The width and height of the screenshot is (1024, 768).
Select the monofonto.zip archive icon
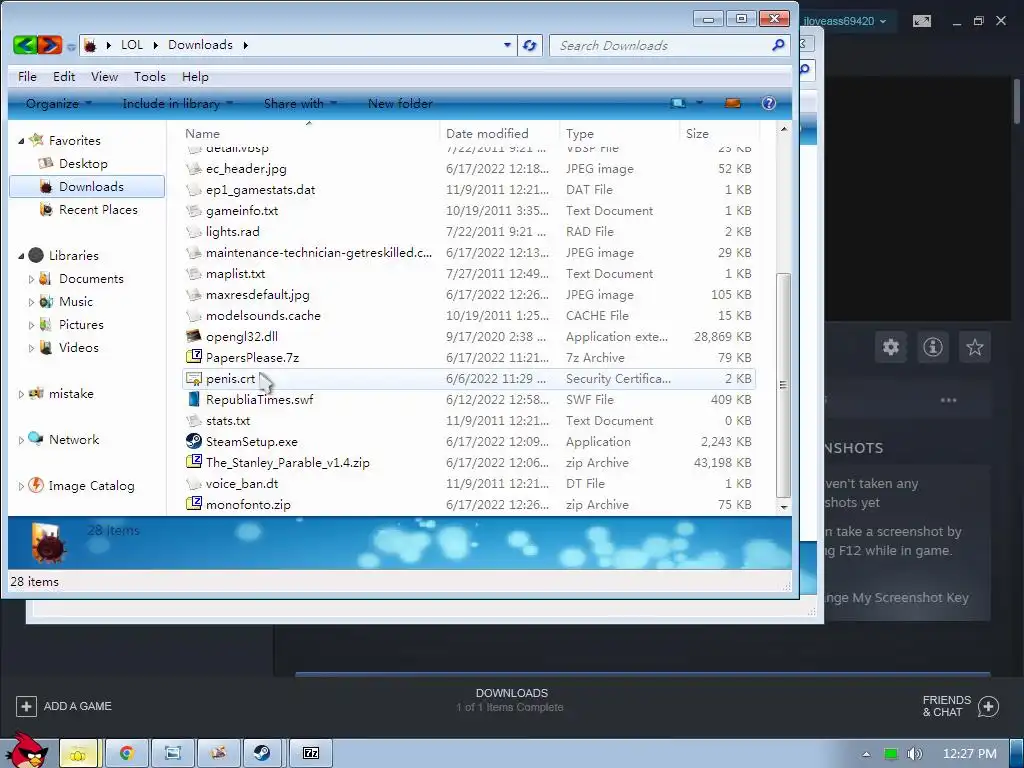point(194,504)
